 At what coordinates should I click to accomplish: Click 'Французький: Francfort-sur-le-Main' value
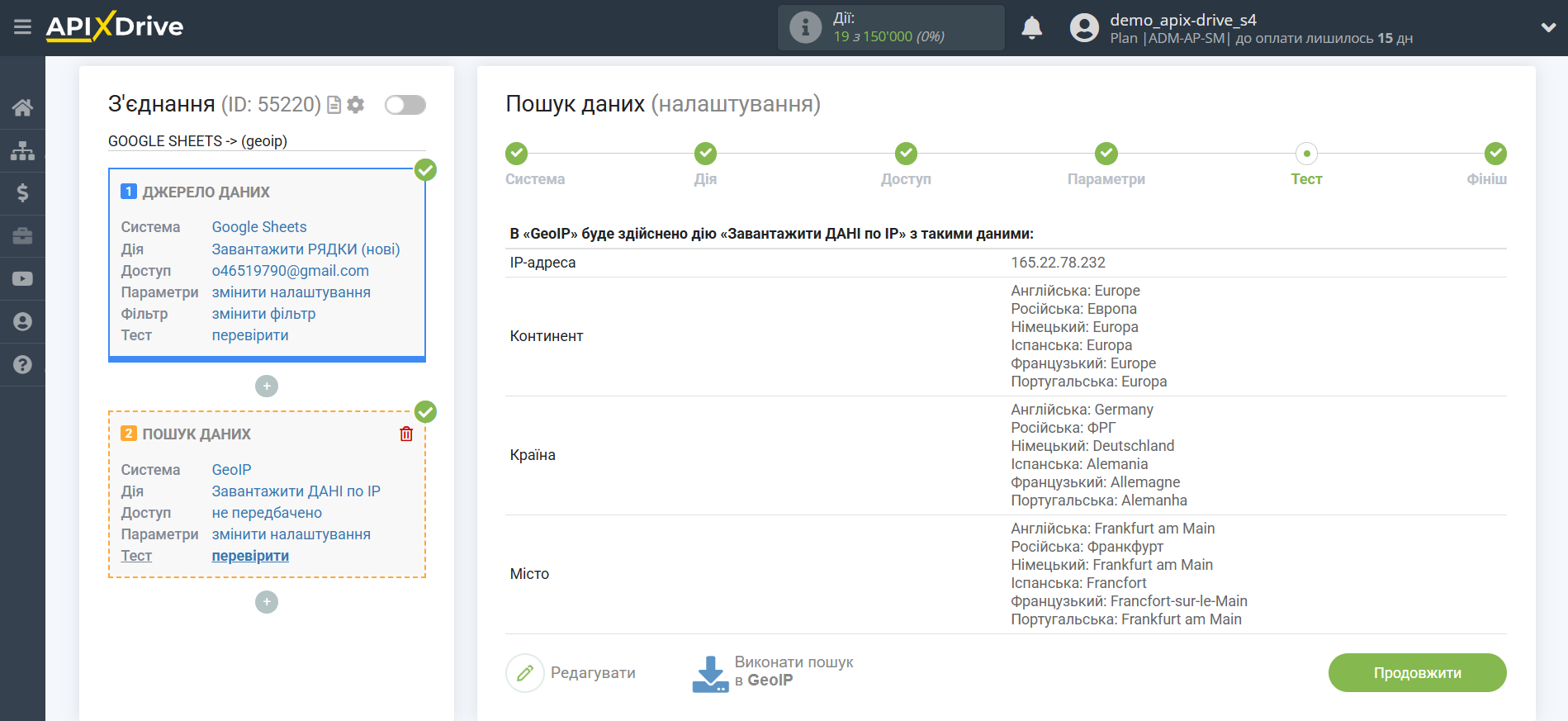1129,601
